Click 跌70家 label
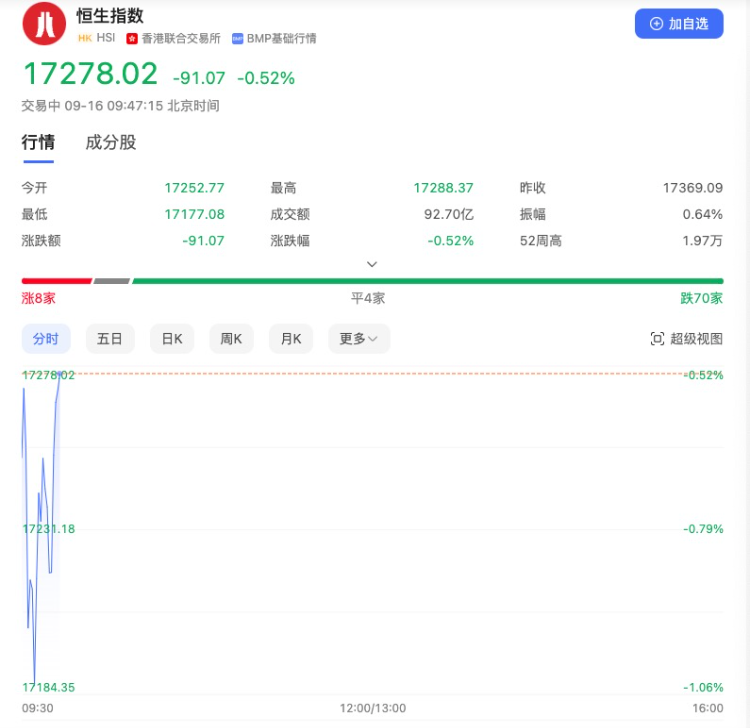Image resolution: width=750 pixels, height=728 pixels. point(701,298)
